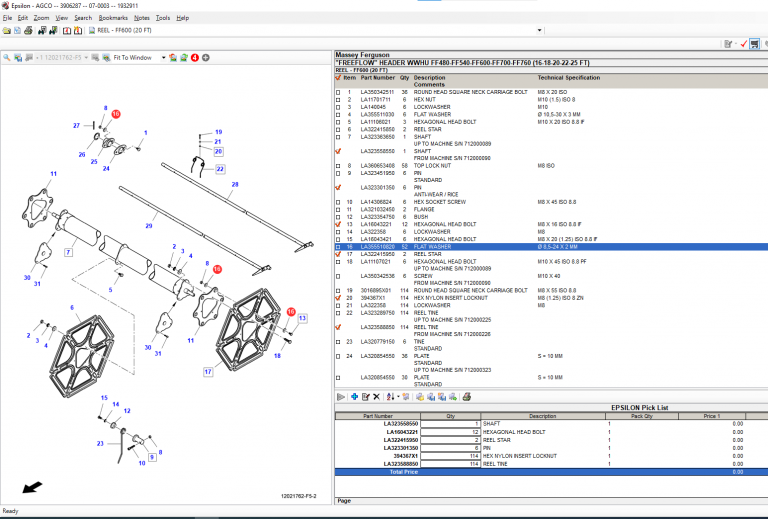Click the gray plus circle icon above diagram

206,58
